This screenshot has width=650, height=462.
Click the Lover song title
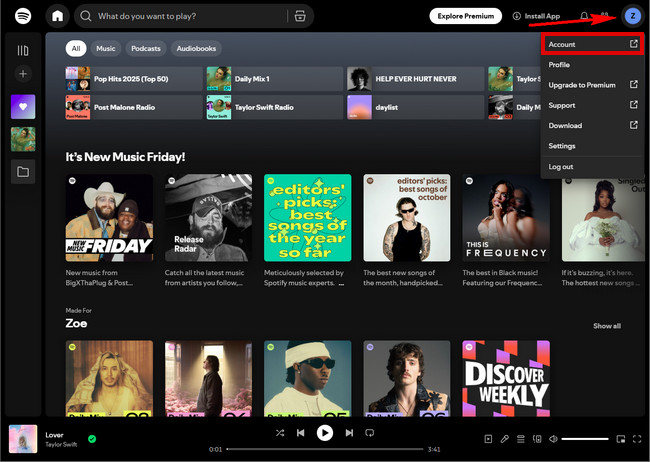(54, 435)
